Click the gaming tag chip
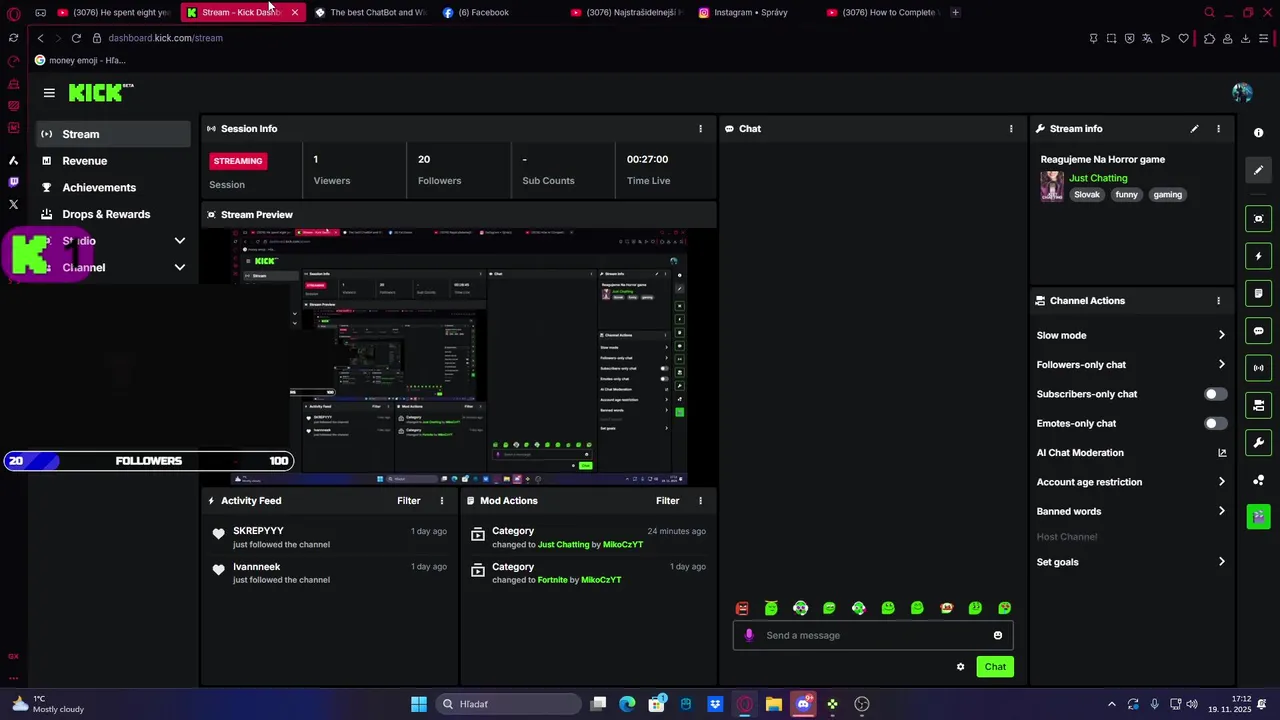Image resolution: width=1280 pixels, height=720 pixels. (1168, 195)
